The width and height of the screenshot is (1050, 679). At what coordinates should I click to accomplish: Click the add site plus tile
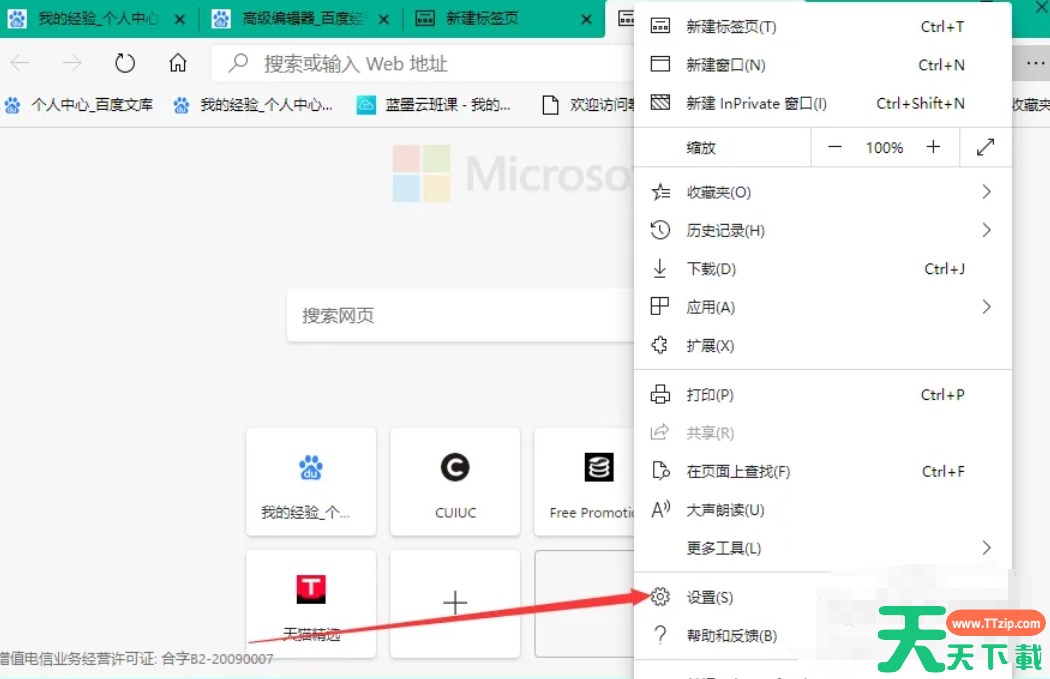pos(455,603)
